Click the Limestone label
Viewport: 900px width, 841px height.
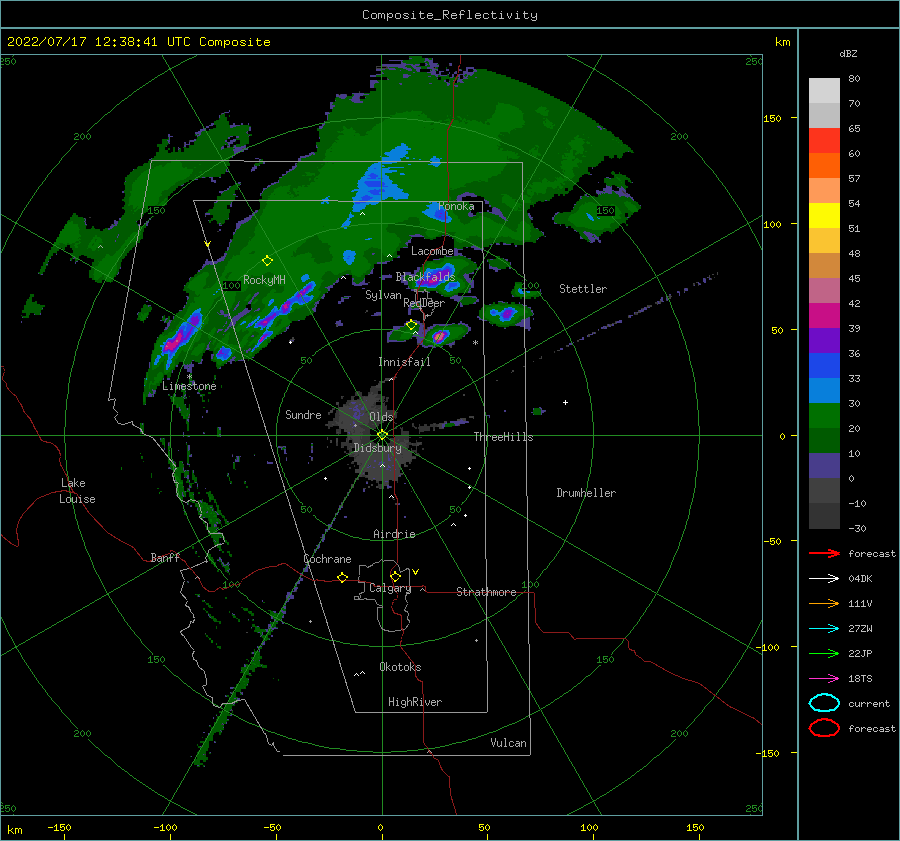point(189,386)
